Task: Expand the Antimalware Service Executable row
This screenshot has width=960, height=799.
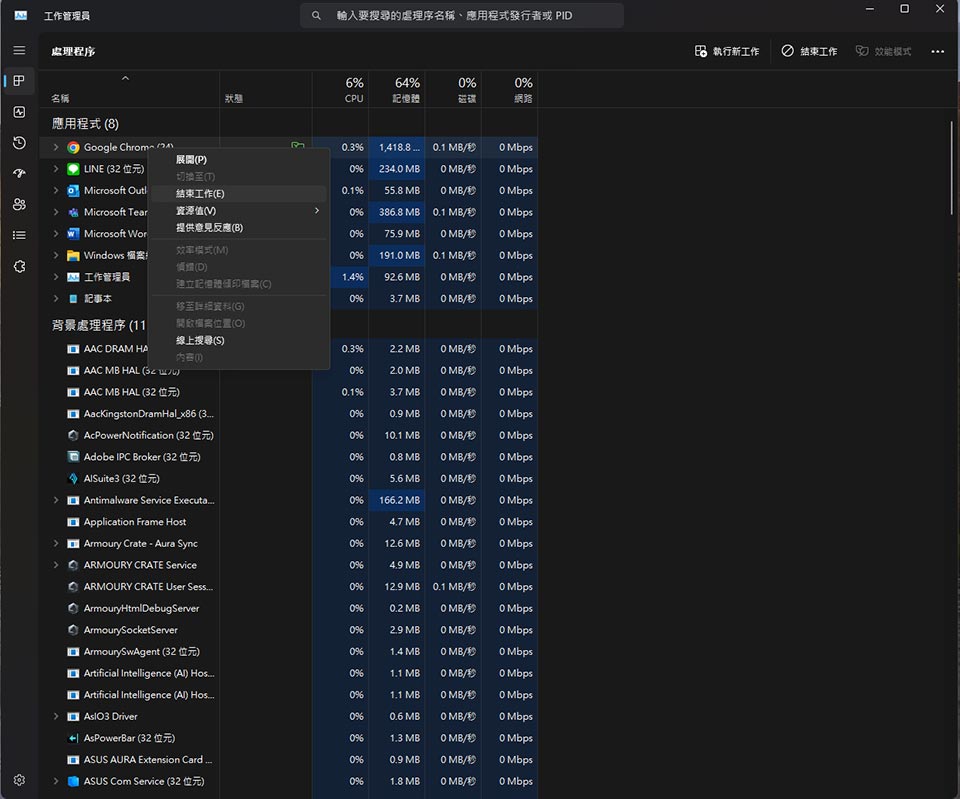Action: coord(56,500)
